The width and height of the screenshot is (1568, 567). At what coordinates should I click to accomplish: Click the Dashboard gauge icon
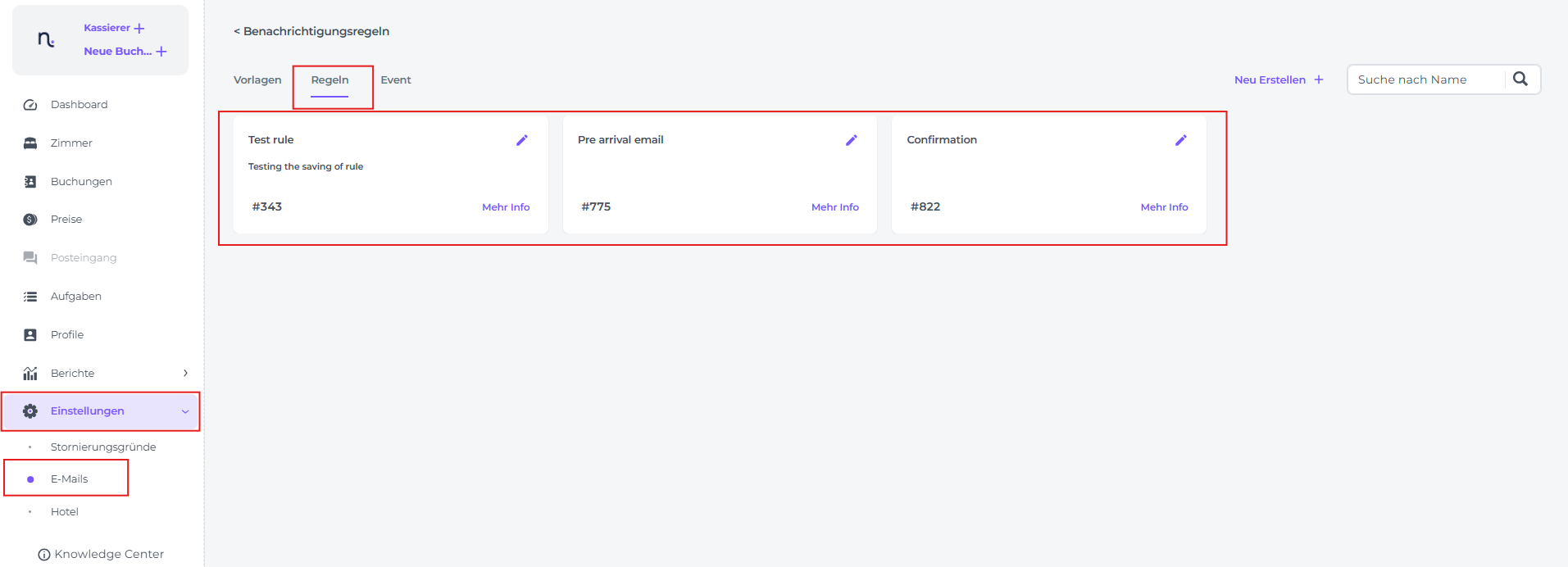(30, 105)
